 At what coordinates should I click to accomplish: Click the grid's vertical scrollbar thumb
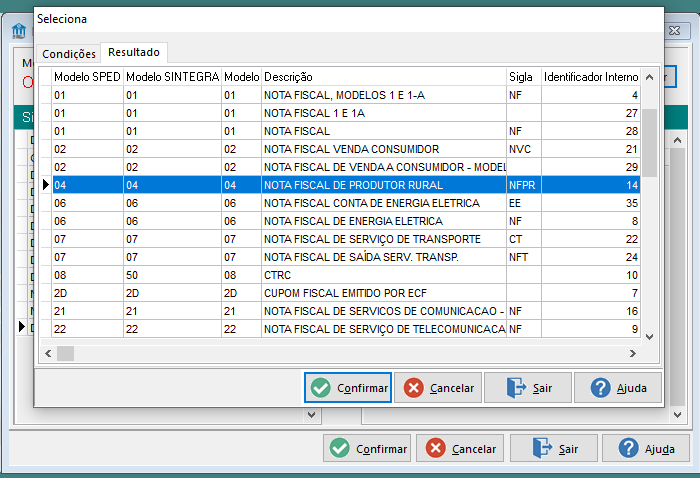[x=650, y=143]
